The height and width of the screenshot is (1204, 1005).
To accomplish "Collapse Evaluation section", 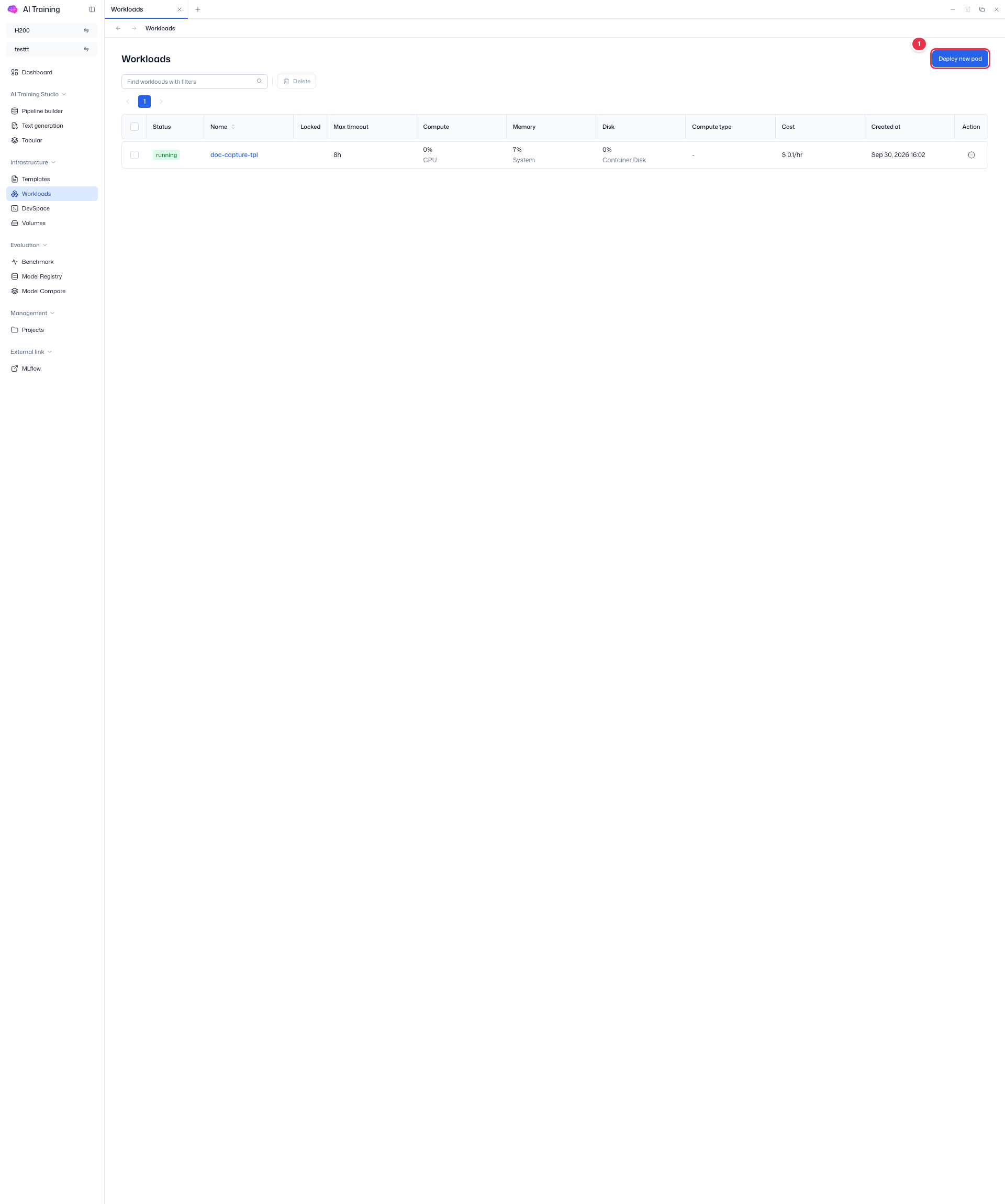I will coord(29,245).
